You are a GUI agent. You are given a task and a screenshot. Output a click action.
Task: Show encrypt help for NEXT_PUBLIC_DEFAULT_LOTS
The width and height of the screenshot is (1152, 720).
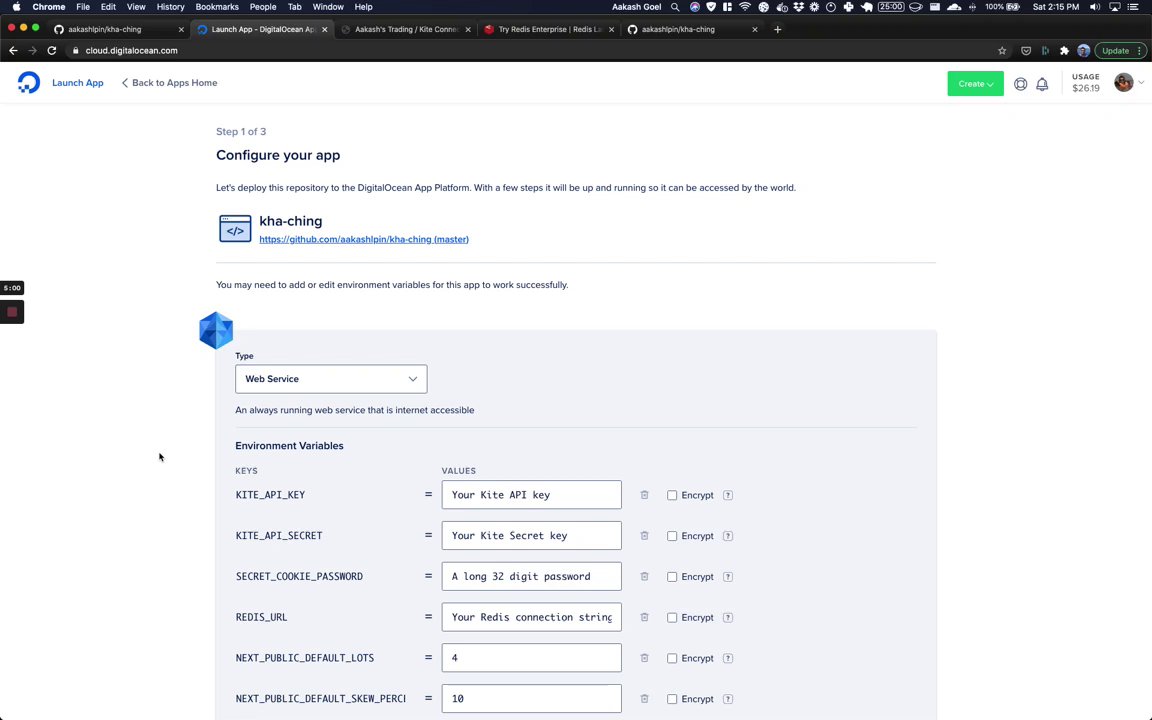point(727,658)
